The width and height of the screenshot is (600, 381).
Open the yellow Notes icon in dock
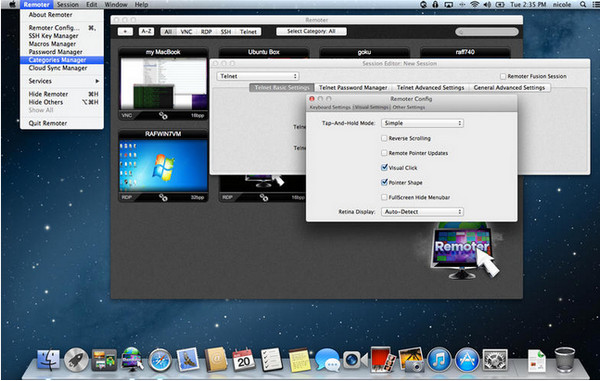pyautogui.click(x=299, y=360)
